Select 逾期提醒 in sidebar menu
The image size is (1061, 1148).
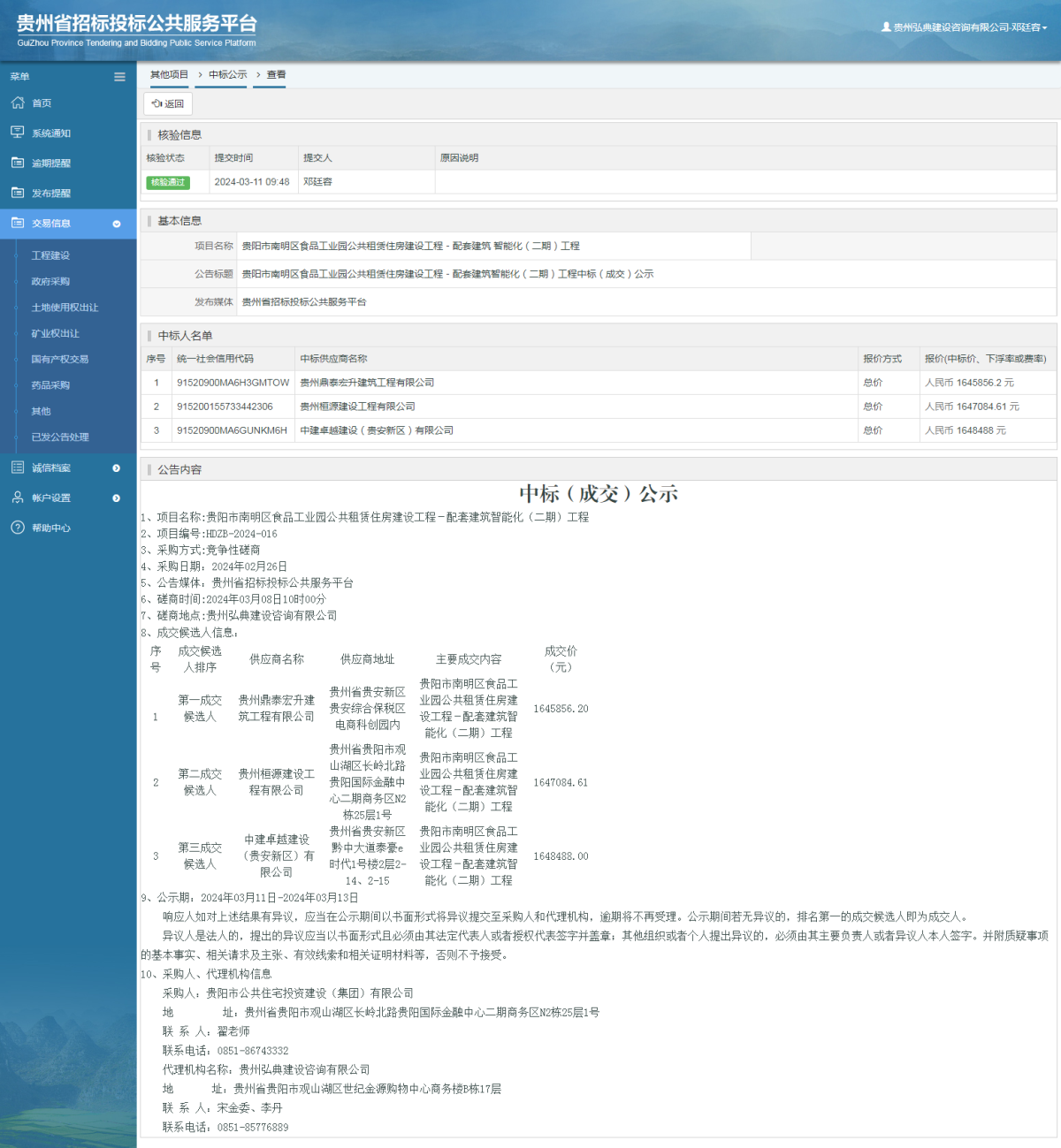(x=51, y=163)
